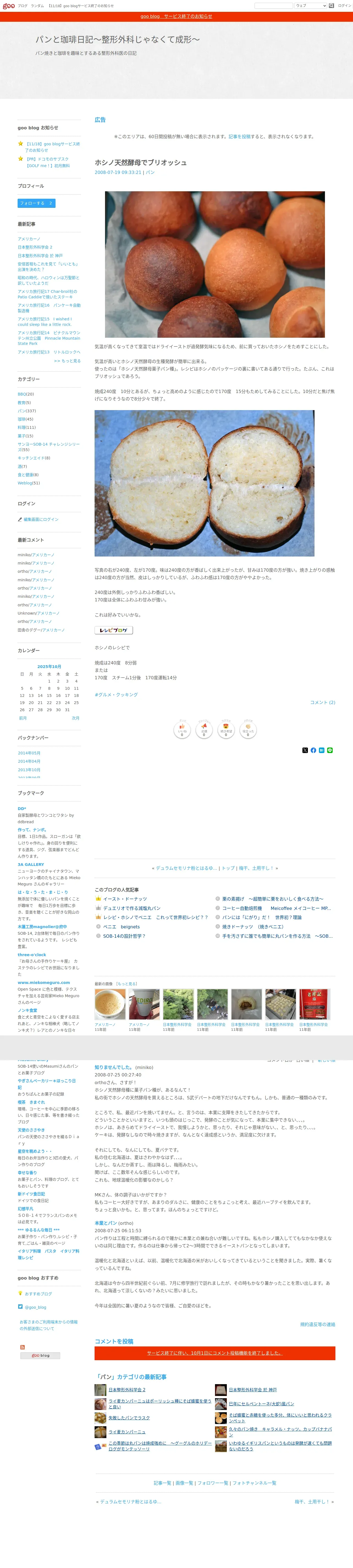This screenshot has height=1568, width=353.
Task: Click the ランダム link in the top bar
Action: tap(37, 6)
